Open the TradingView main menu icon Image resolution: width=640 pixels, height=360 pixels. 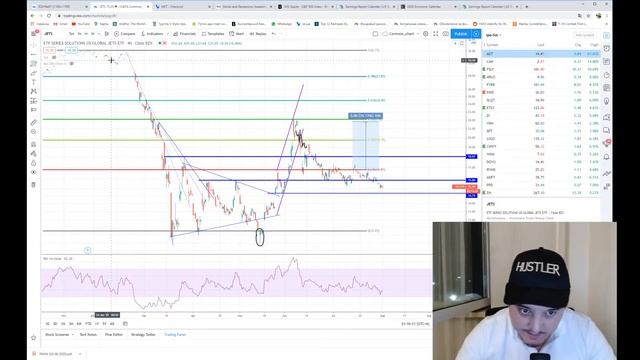(34, 33)
